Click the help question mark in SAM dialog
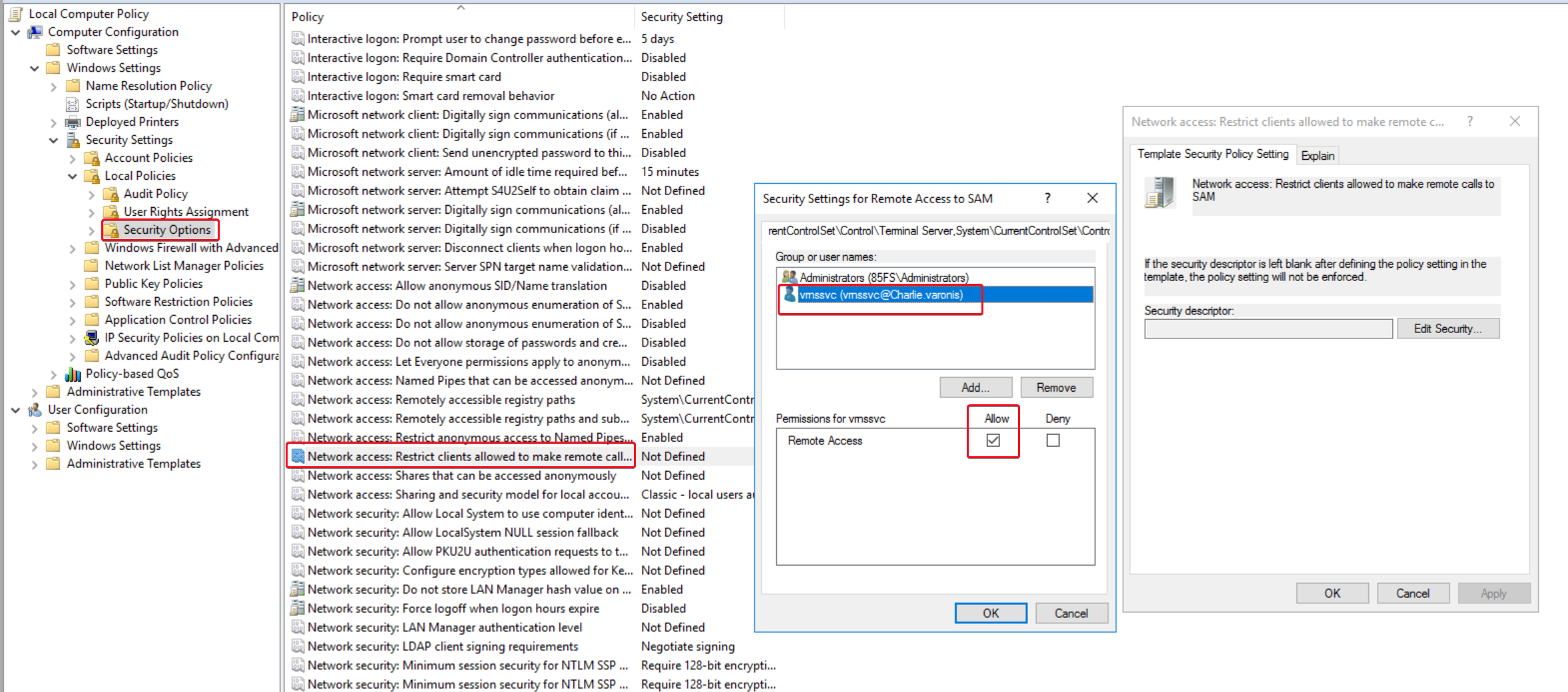This screenshot has width=1568, height=692. pyautogui.click(x=1047, y=198)
